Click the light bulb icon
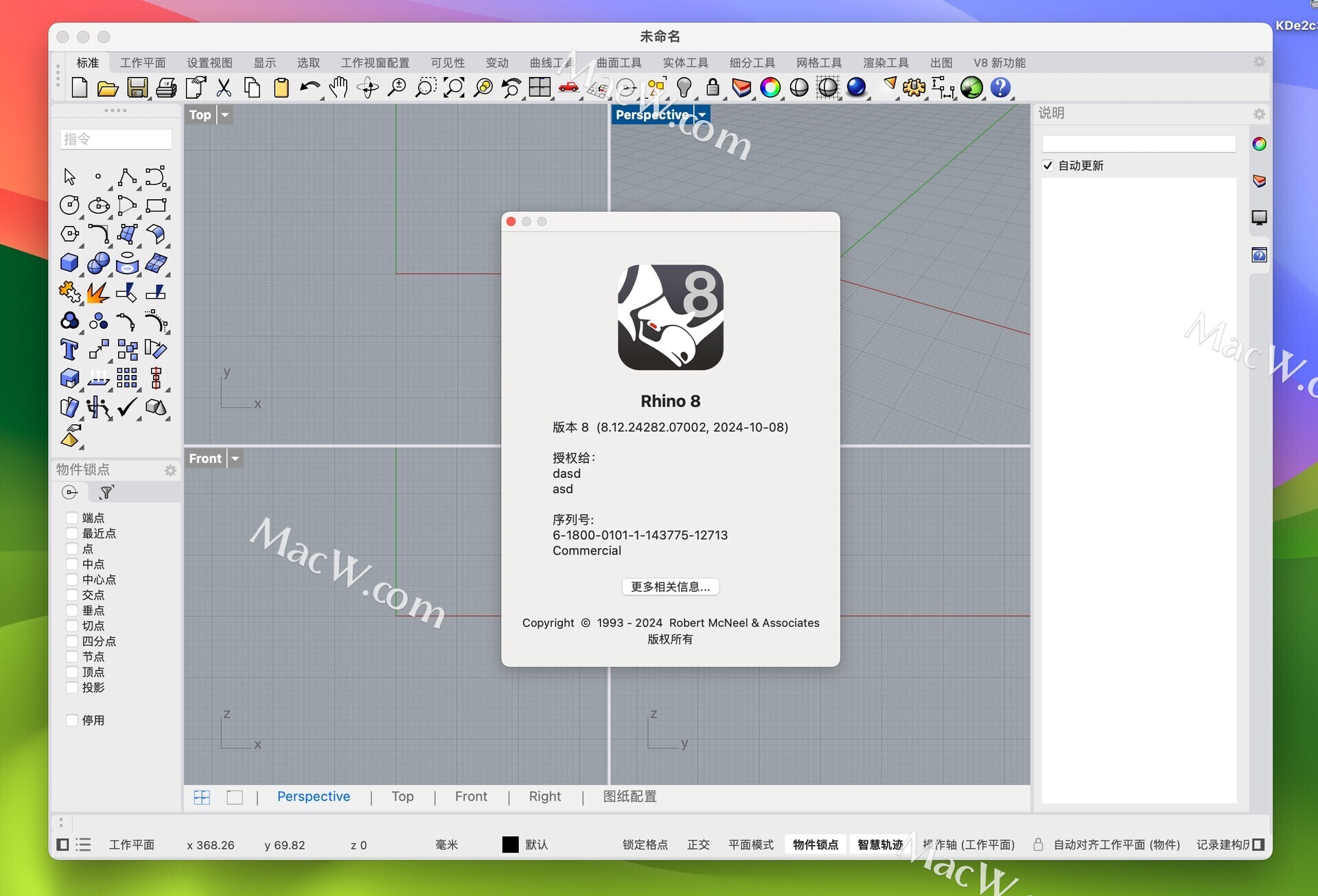 pos(684,87)
